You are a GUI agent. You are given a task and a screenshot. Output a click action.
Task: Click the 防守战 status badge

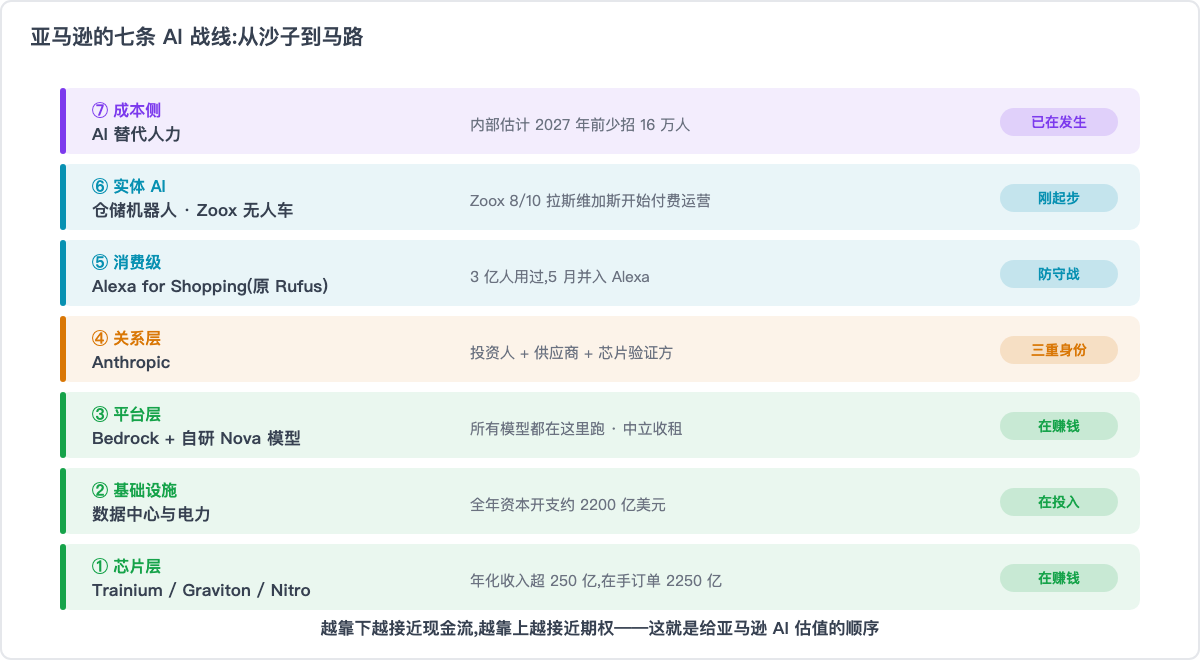(1059, 274)
